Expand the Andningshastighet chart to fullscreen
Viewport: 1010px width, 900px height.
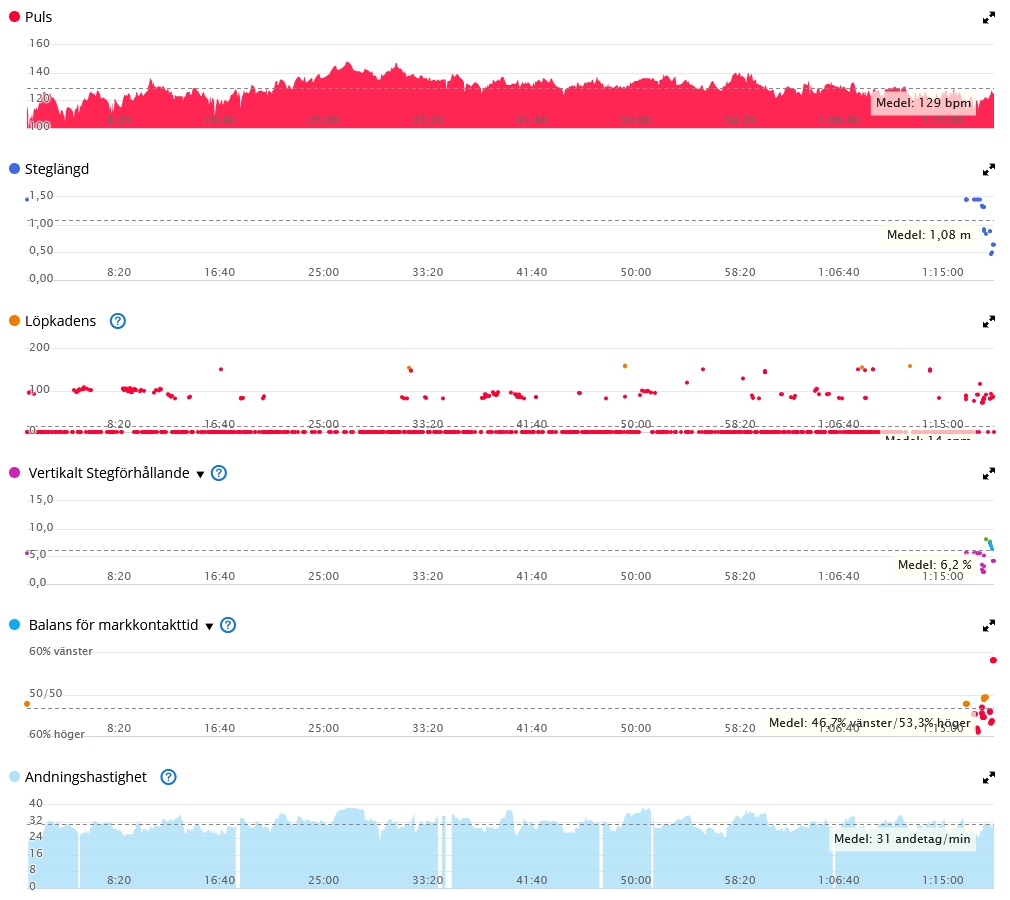click(x=989, y=778)
